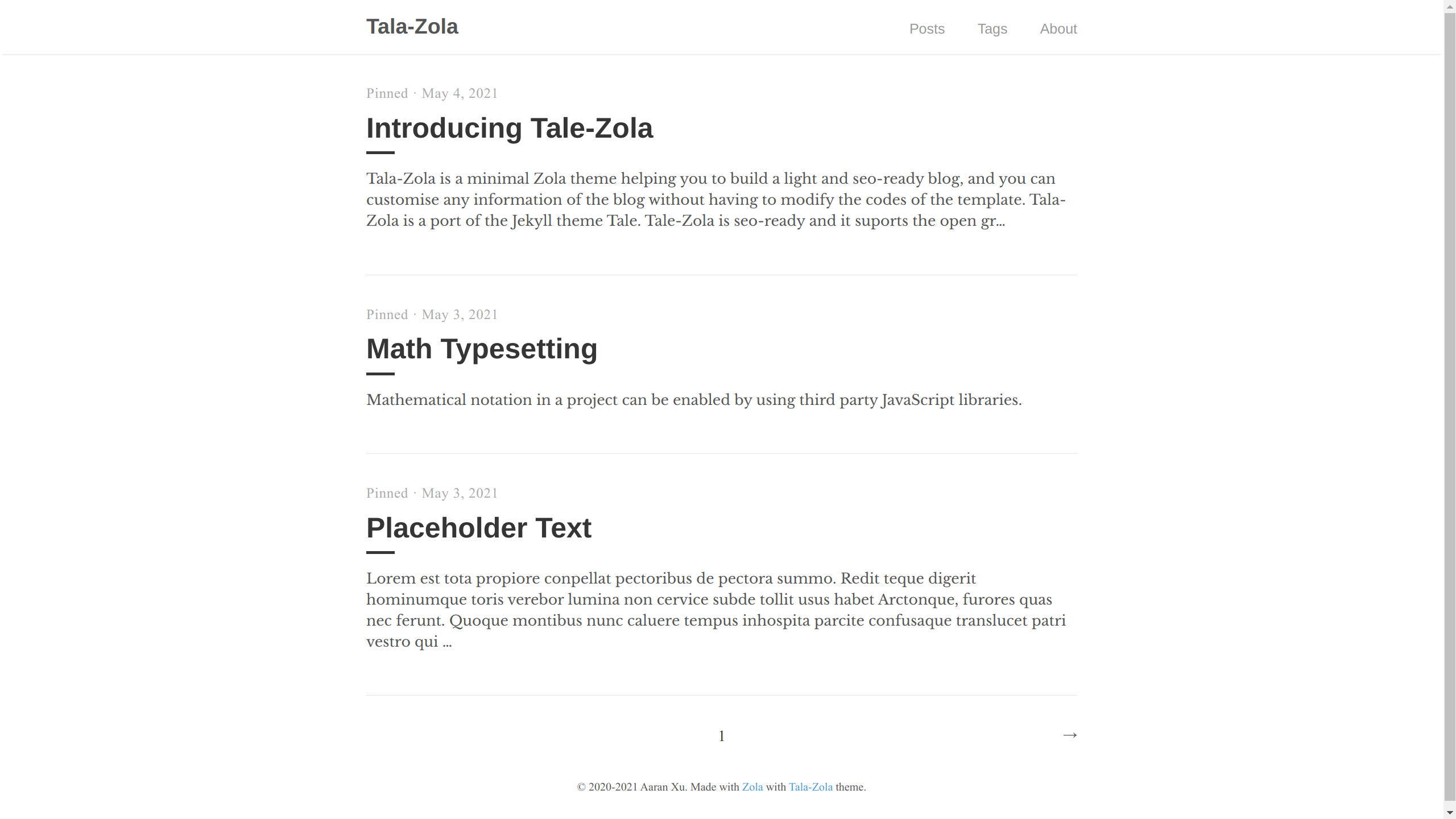Image resolution: width=1456 pixels, height=819 pixels.
Task: Click the May 3, 2021 date on Math Typesetting
Action: (x=460, y=314)
